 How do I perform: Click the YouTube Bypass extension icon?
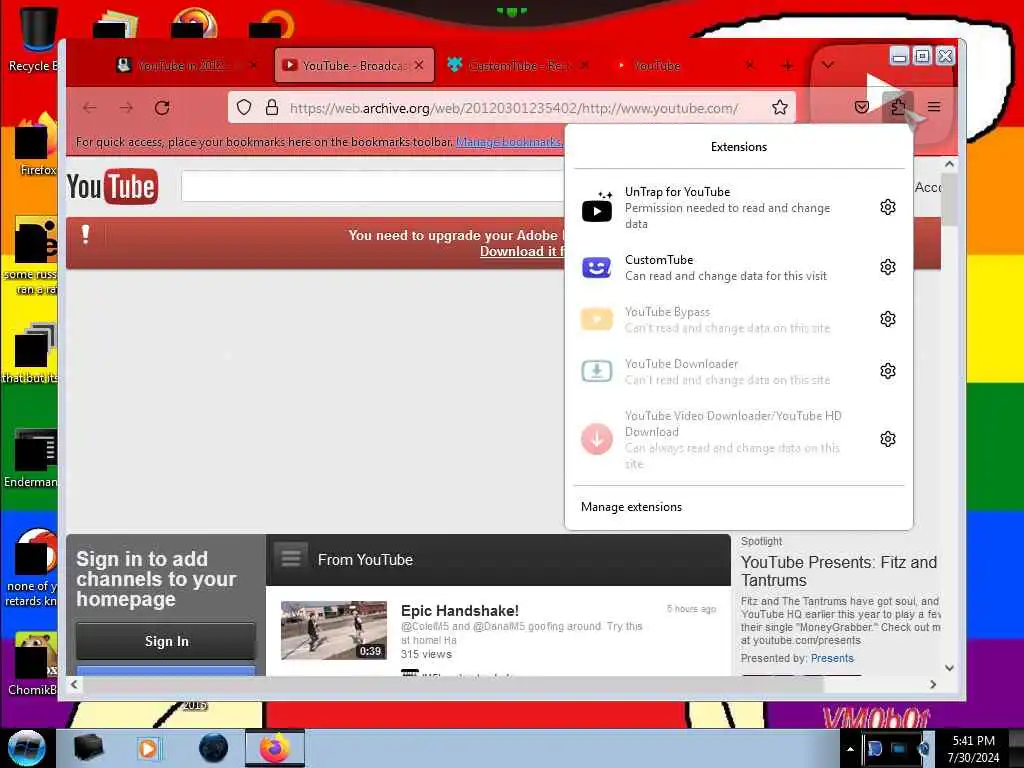pyautogui.click(x=597, y=319)
